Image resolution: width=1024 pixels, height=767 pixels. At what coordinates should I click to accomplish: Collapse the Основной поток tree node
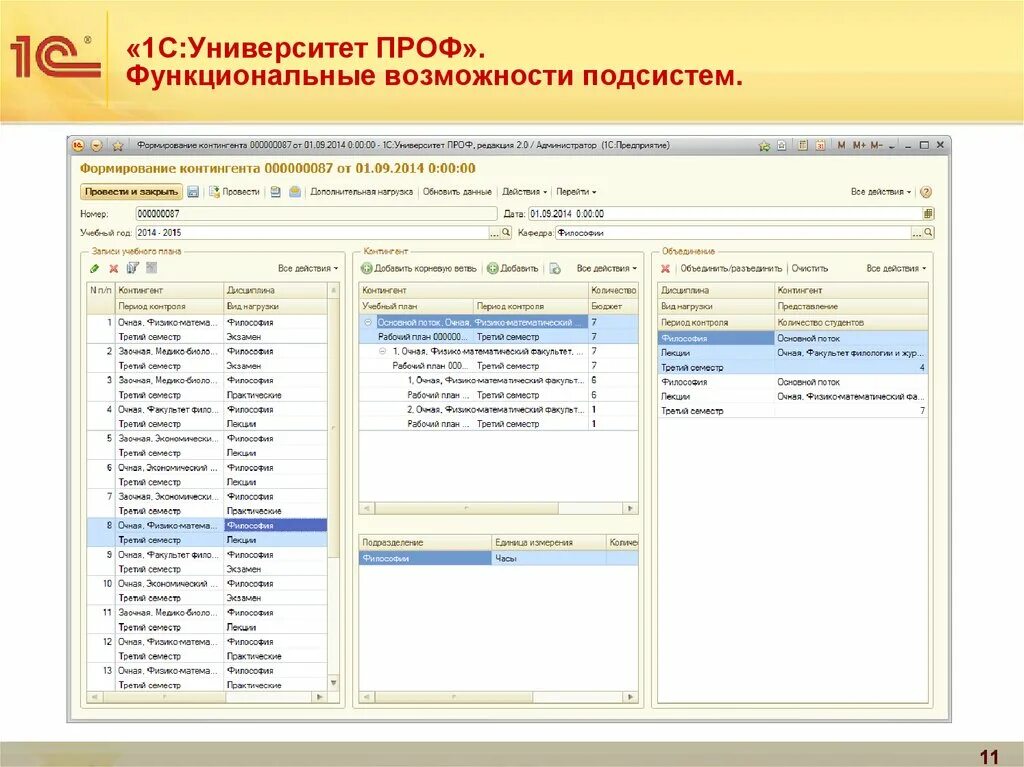coord(368,323)
